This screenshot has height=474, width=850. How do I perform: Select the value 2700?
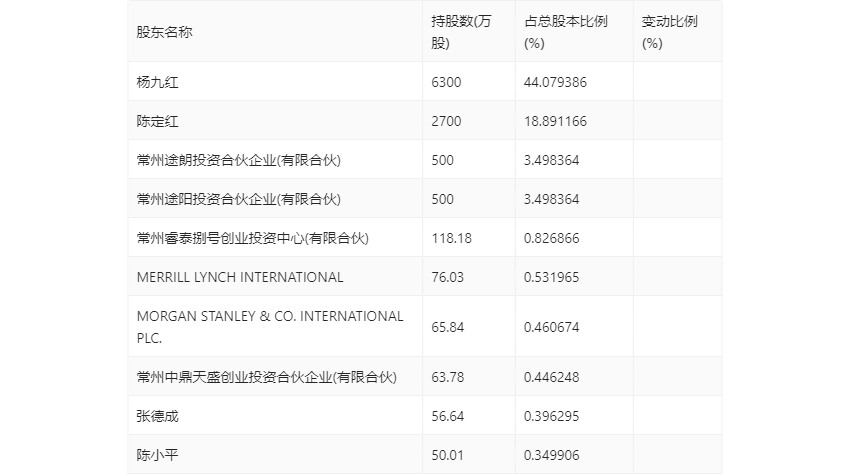point(446,121)
